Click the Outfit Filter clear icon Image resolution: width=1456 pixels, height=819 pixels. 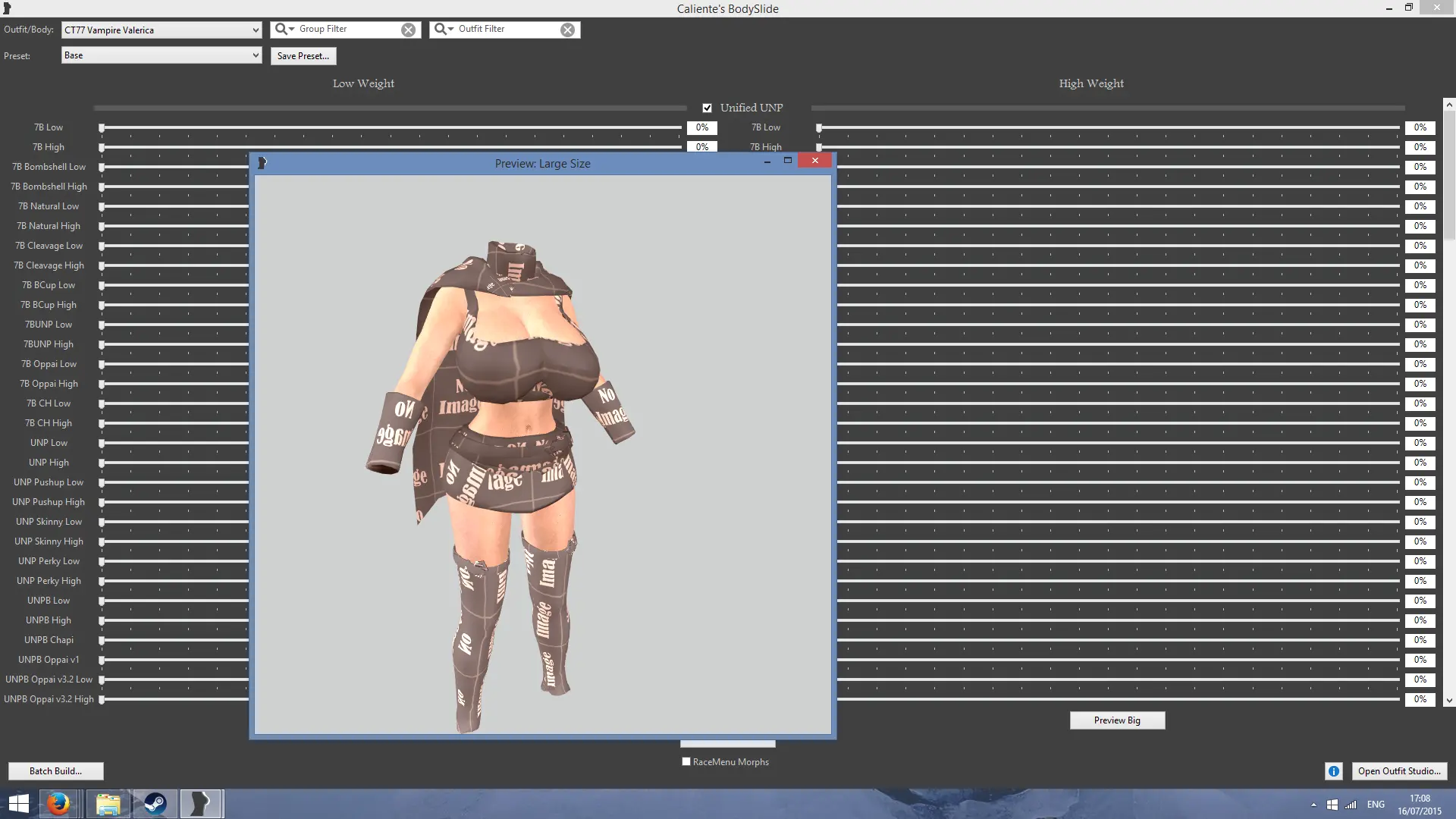point(568,29)
